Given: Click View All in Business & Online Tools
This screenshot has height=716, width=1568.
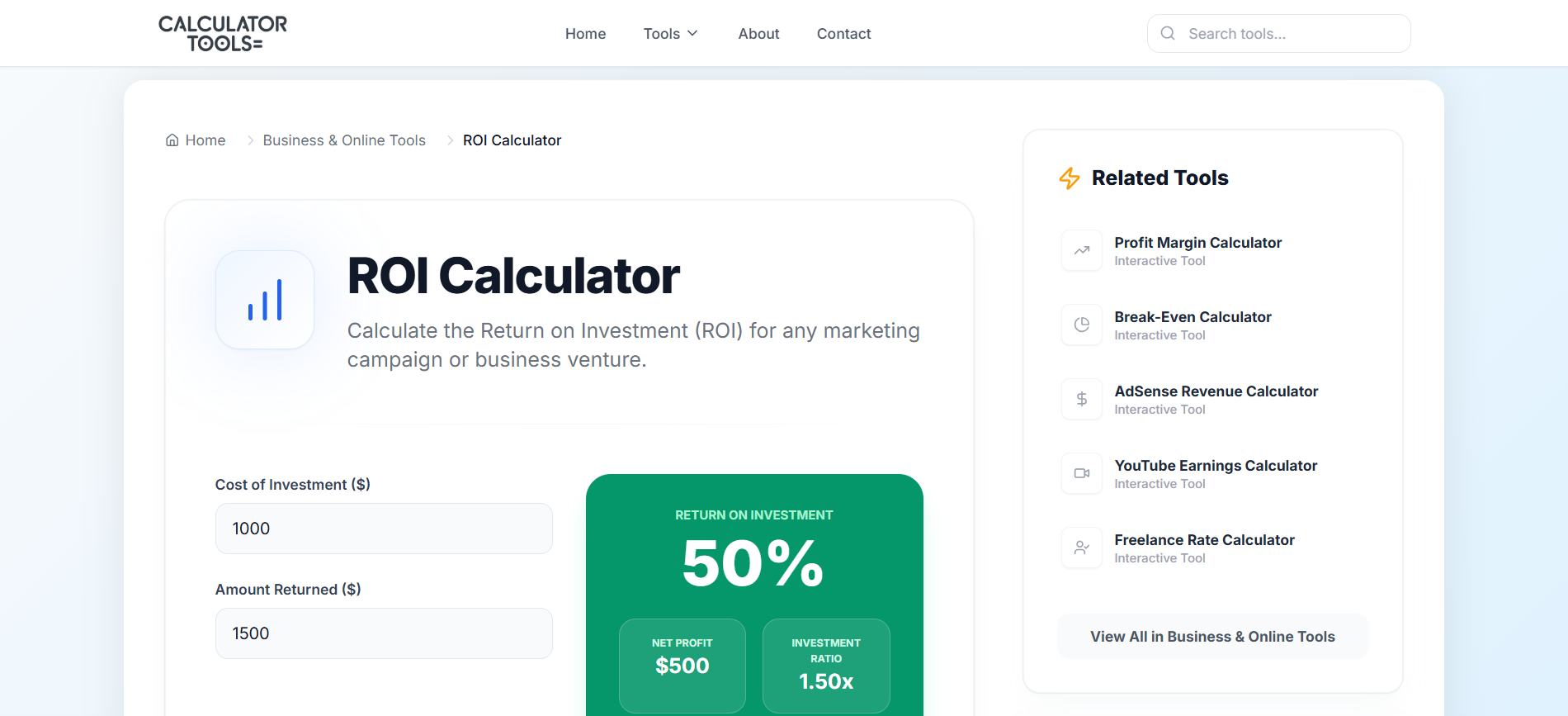Looking at the screenshot, I should [1212, 636].
